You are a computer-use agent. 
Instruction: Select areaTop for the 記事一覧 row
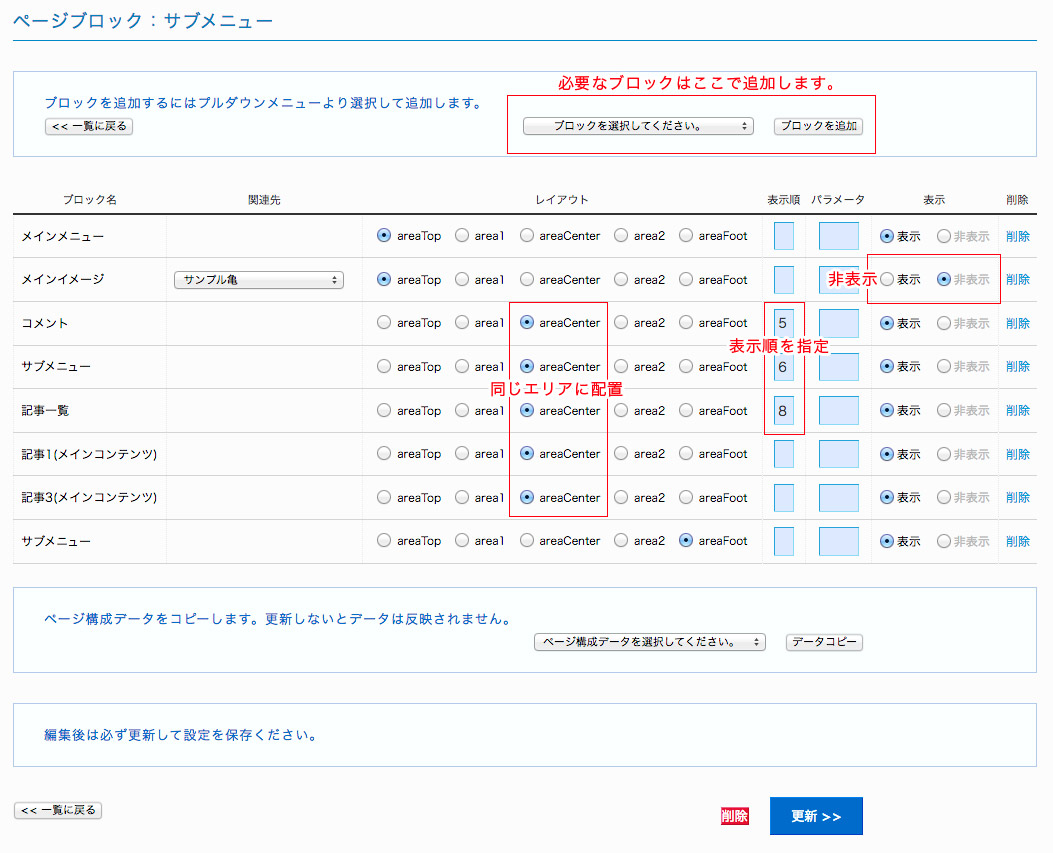(384, 410)
